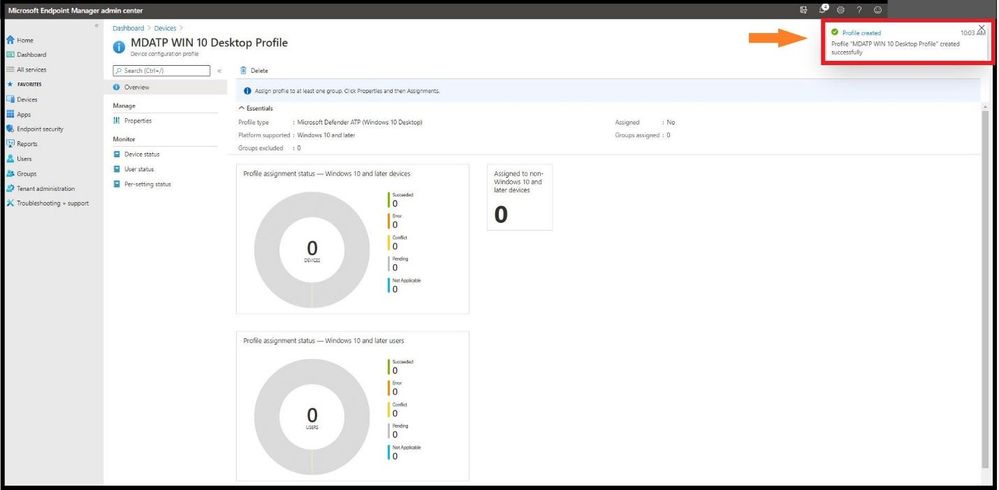Screen dimensions: 999x490
Task: Open the Troubleshooting + support wrench icon
Action: (x=10, y=203)
